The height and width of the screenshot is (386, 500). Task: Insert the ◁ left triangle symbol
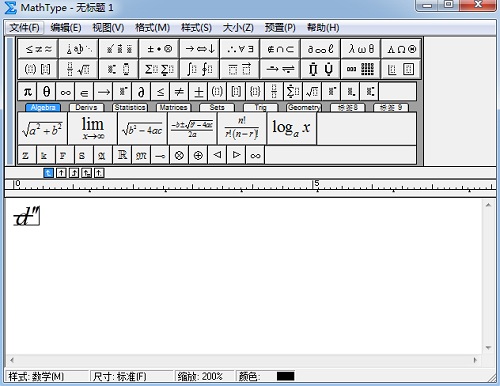click(x=217, y=155)
